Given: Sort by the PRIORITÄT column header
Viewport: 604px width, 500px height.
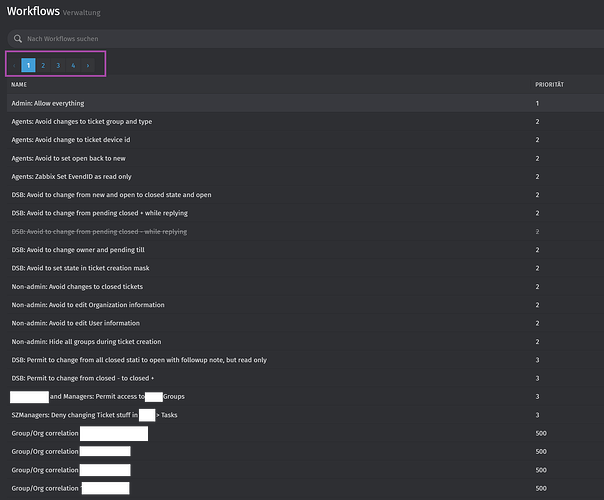Looking at the screenshot, I should tap(549, 85).
